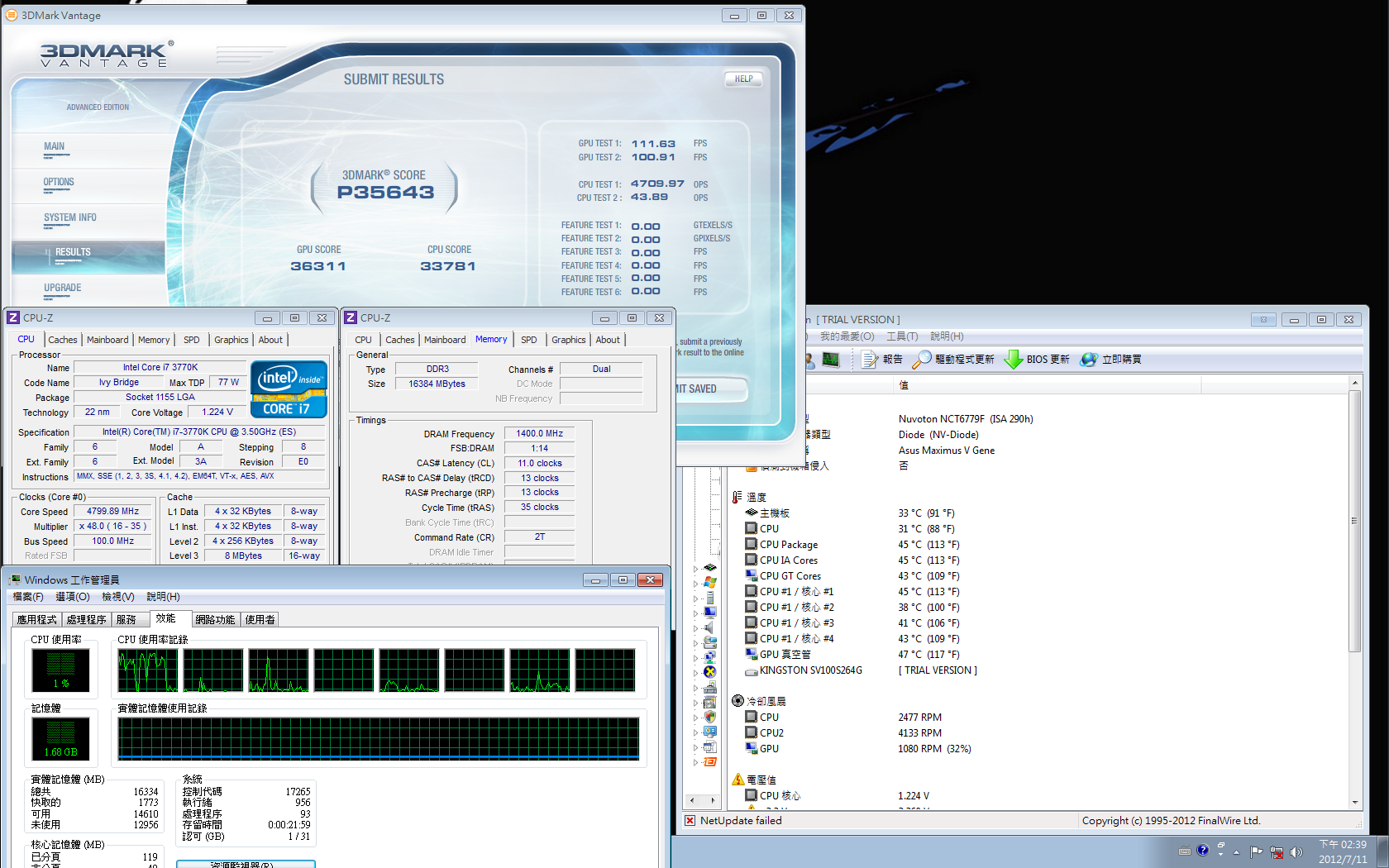Click the SUBMIT SAVED button in 3DMark
The image size is (1389, 868).
(x=711, y=389)
